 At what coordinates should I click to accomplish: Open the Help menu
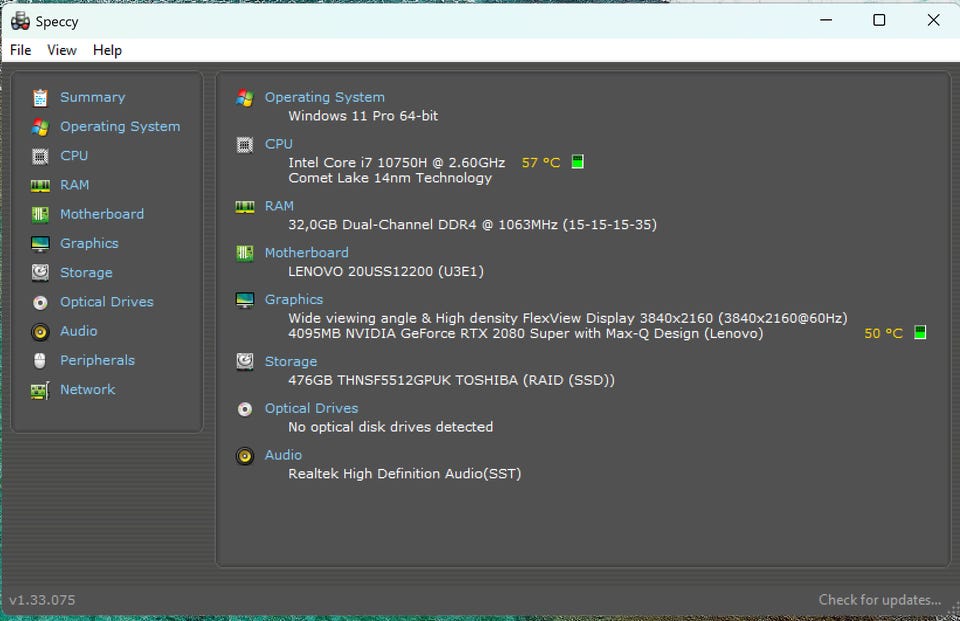pos(107,50)
